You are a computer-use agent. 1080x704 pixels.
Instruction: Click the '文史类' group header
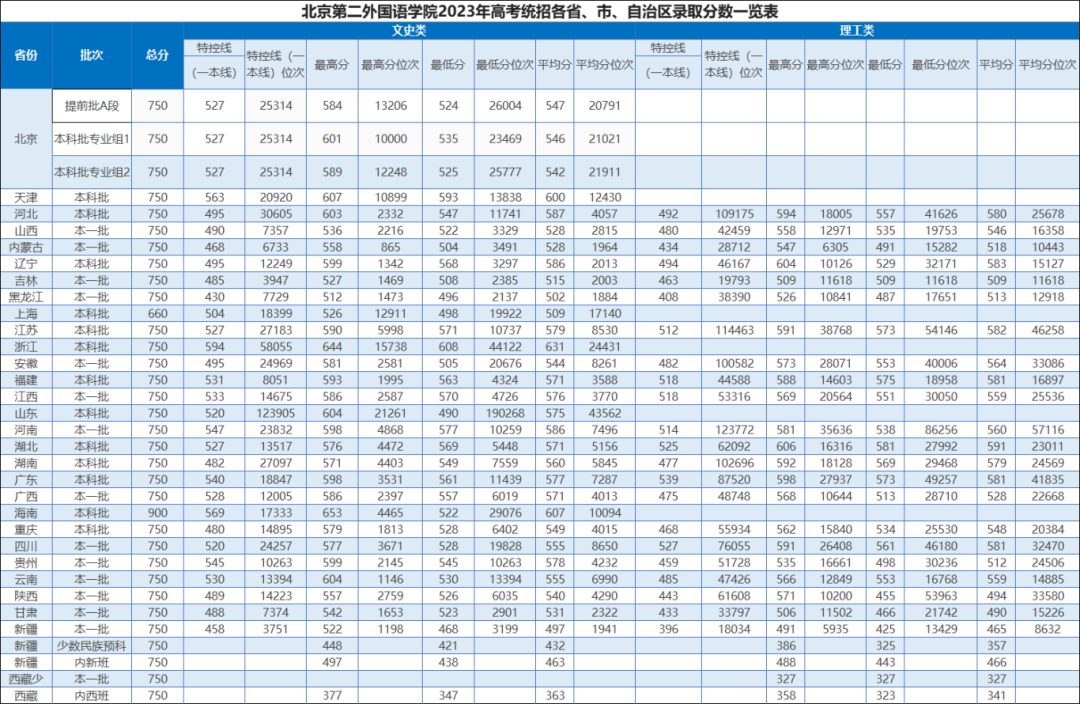coord(409,30)
